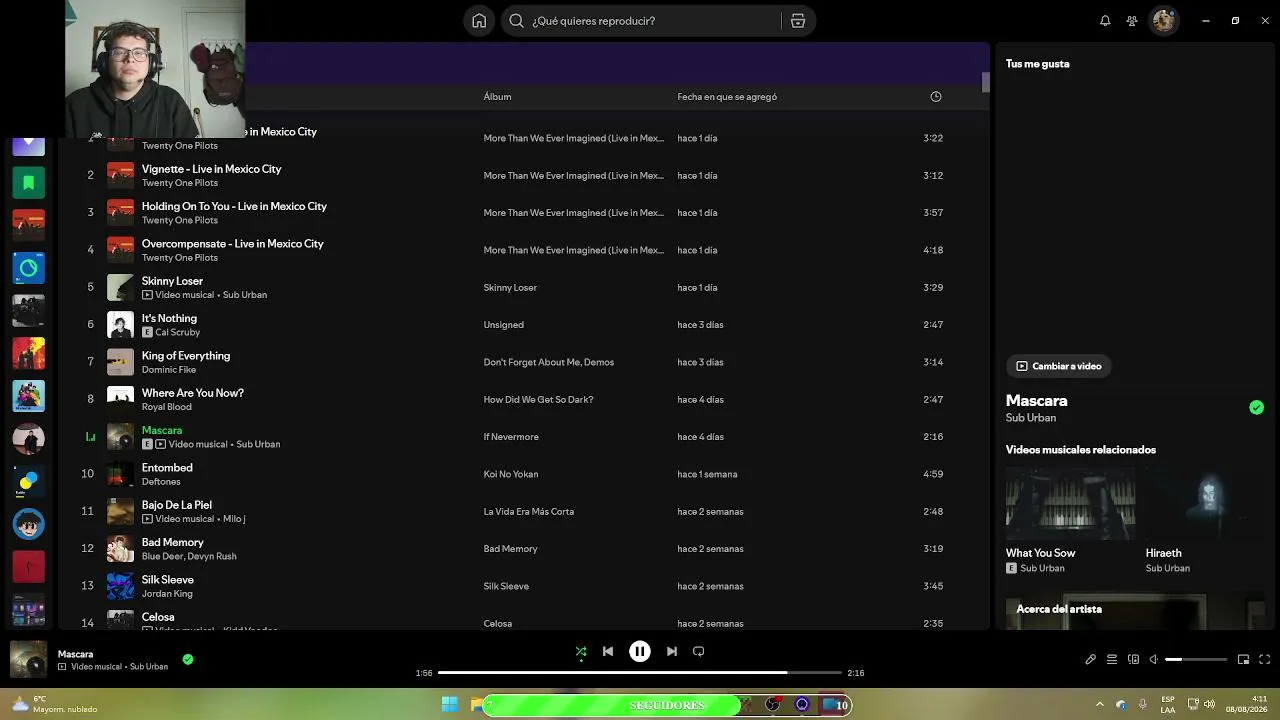Enter full screen mode in the player bar
The image size is (1280, 720).
tap(1264, 660)
